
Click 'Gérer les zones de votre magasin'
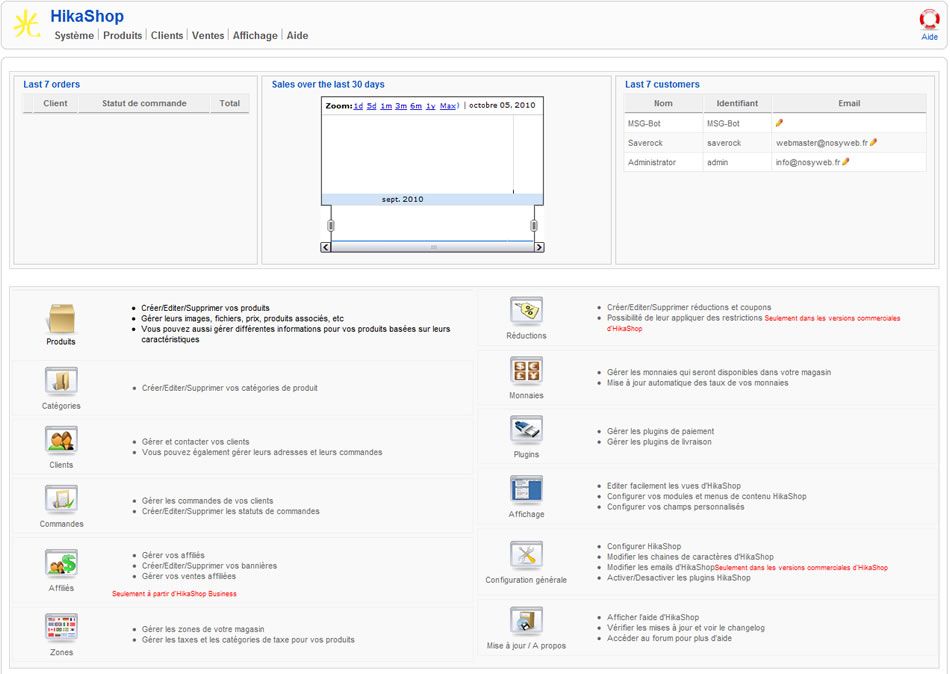tap(203, 629)
